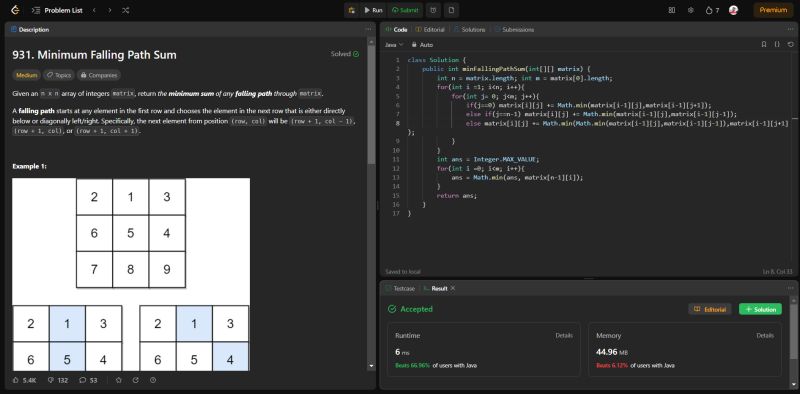Close the Result tab
Screen dimensions: 800x394
coord(453,288)
